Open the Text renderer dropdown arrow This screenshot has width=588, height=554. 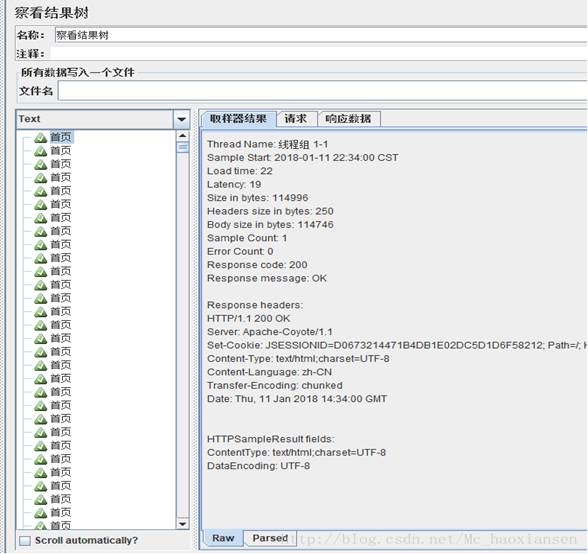(182, 119)
